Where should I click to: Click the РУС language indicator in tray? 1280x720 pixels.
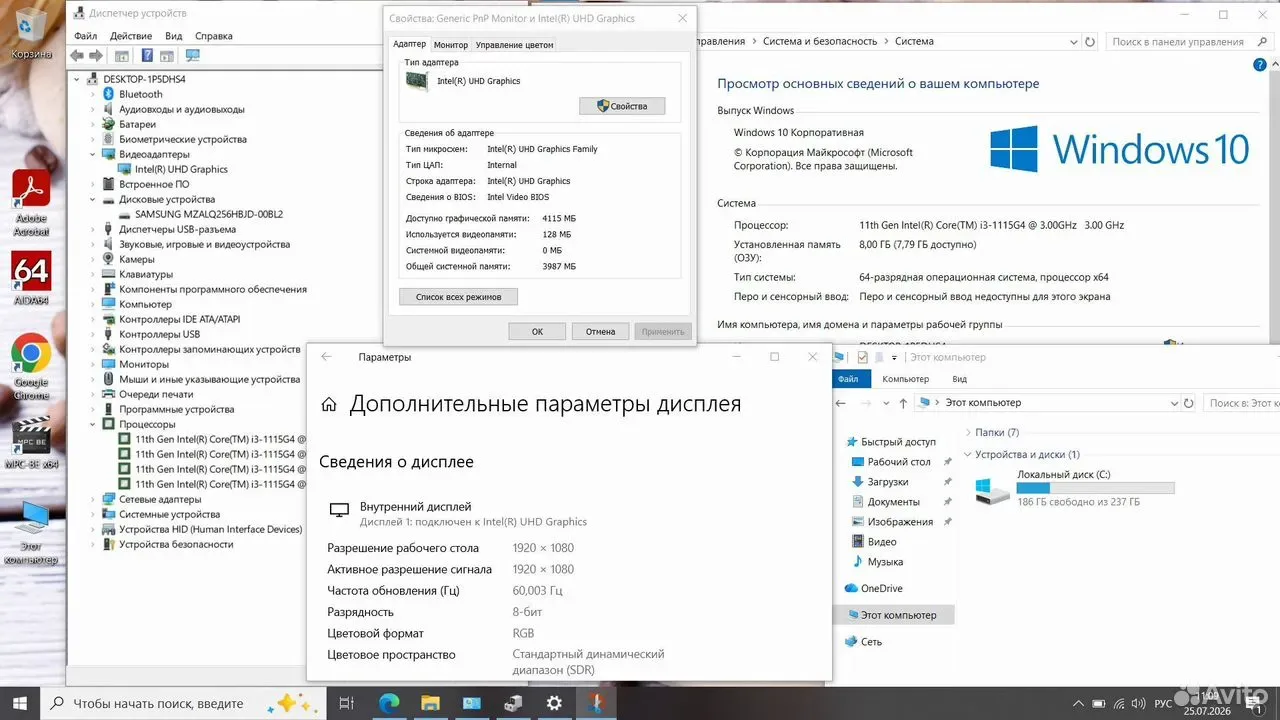click(1163, 704)
